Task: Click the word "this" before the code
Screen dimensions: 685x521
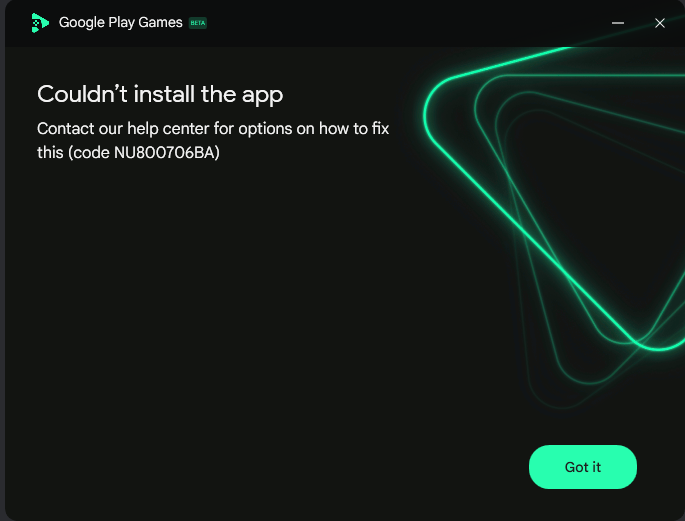Action: coord(50,152)
